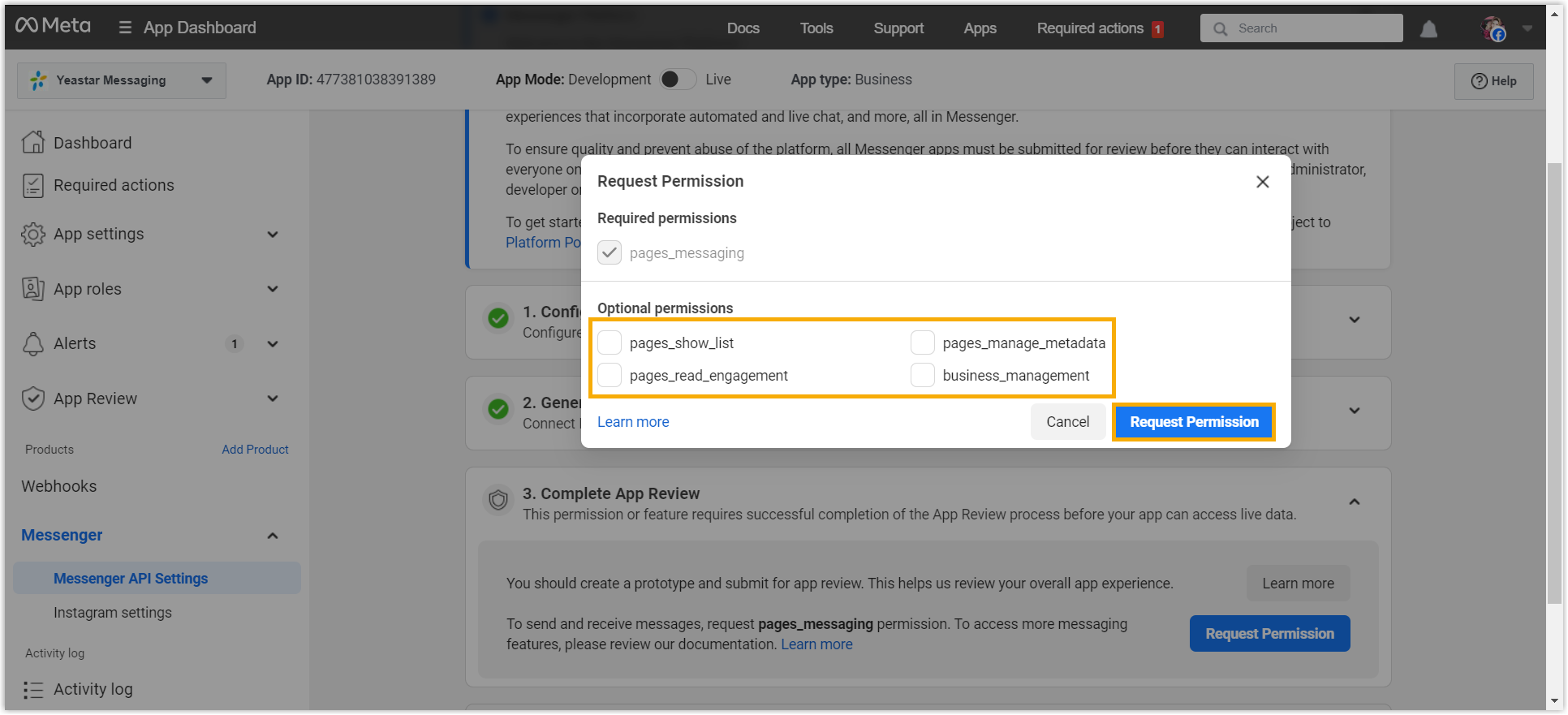Click the hamburger menu icon beside App Dashboard

[125, 28]
